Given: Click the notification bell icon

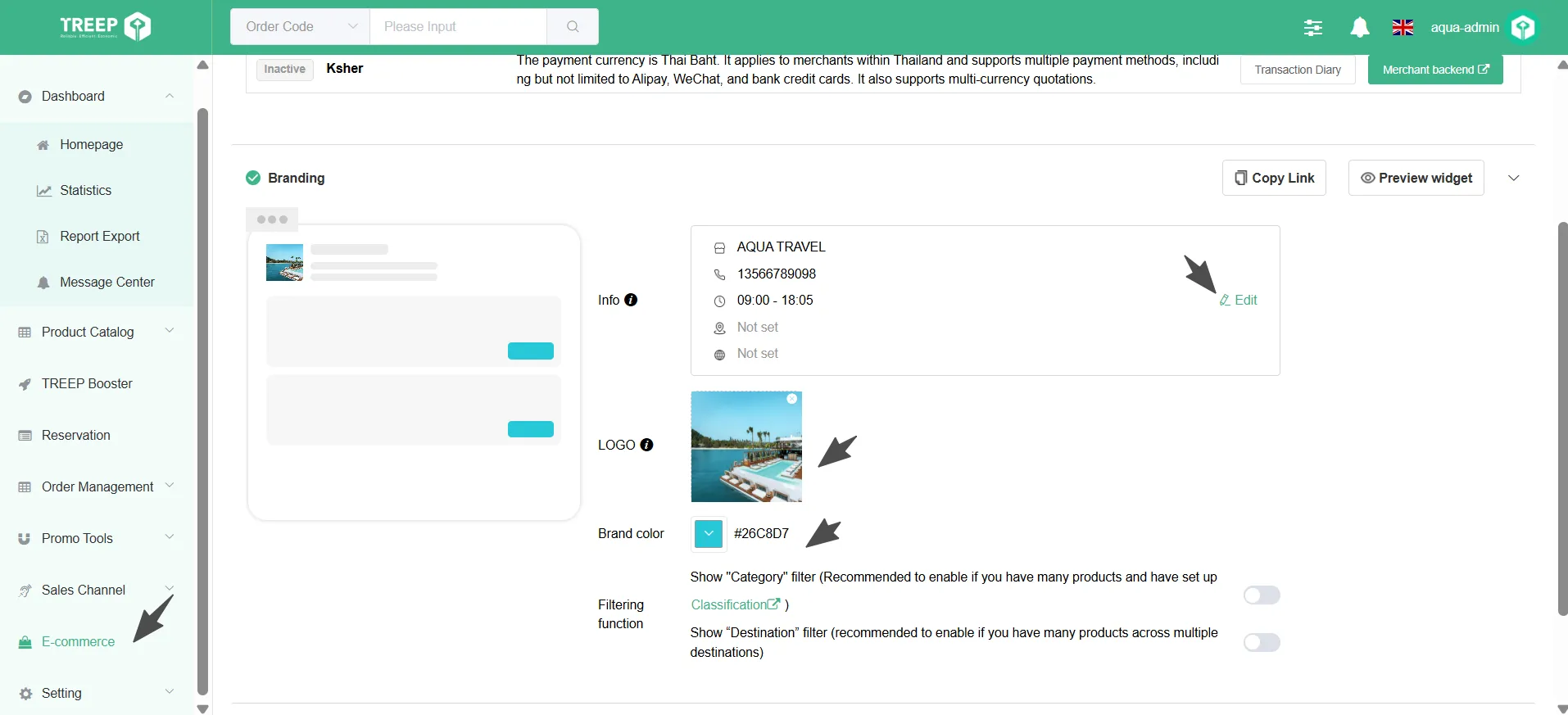Looking at the screenshot, I should (x=1359, y=28).
